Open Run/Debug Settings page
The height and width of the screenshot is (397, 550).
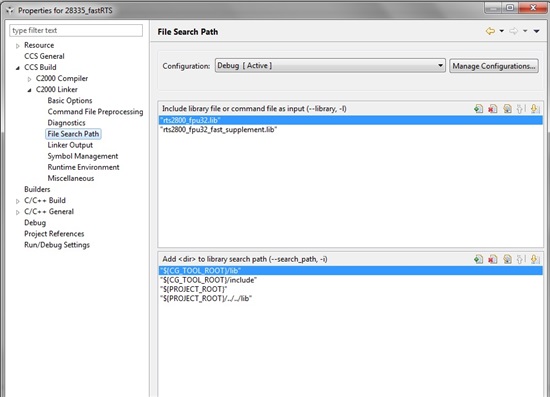point(57,245)
